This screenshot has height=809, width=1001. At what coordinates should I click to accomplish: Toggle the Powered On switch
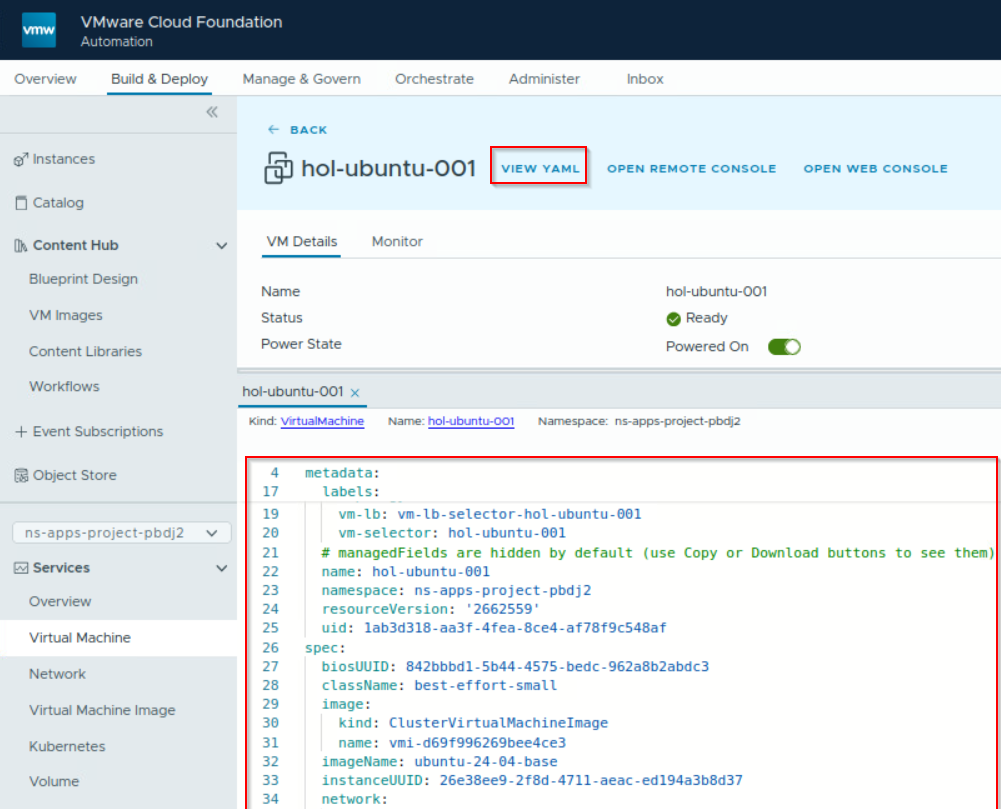tap(784, 345)
